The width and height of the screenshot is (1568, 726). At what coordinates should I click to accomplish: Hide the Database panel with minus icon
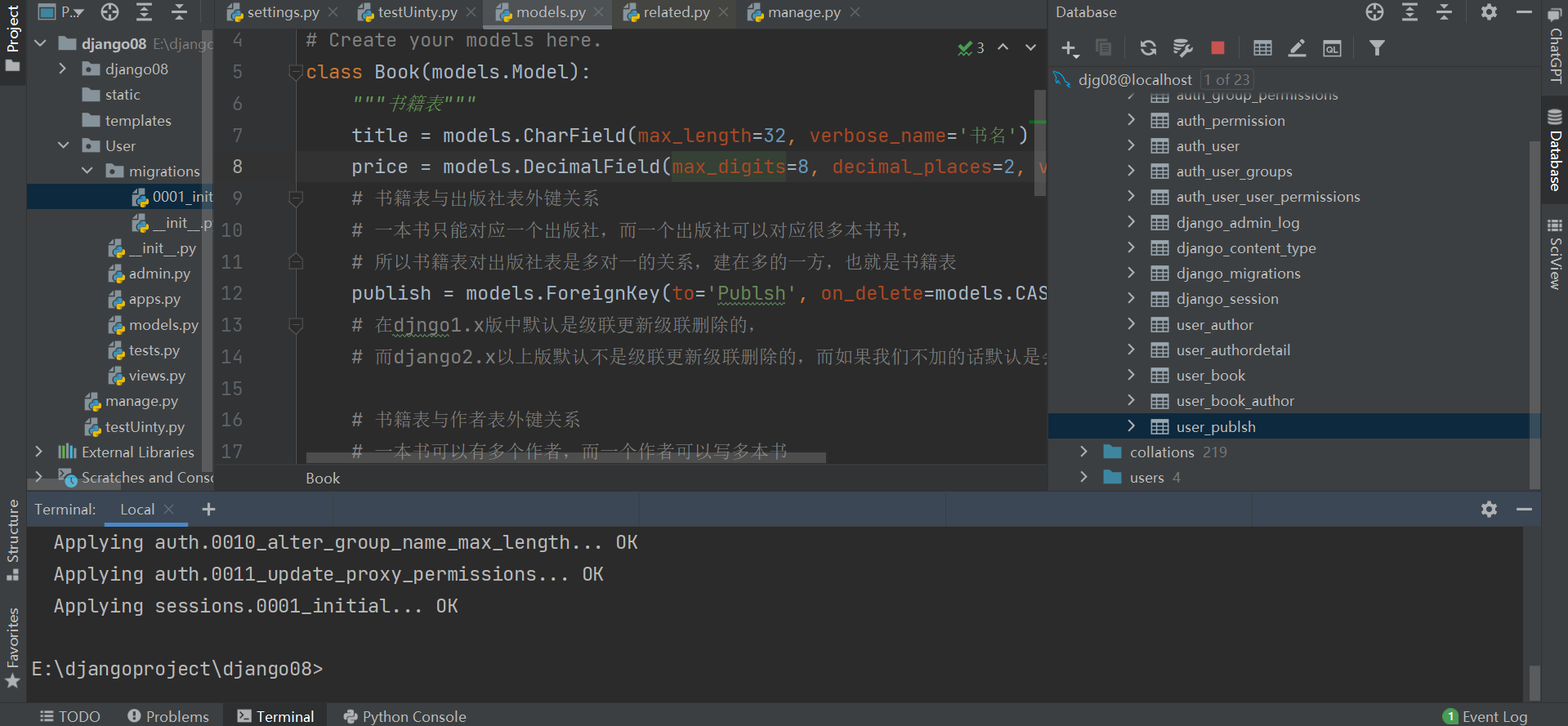coord(1524,11)
